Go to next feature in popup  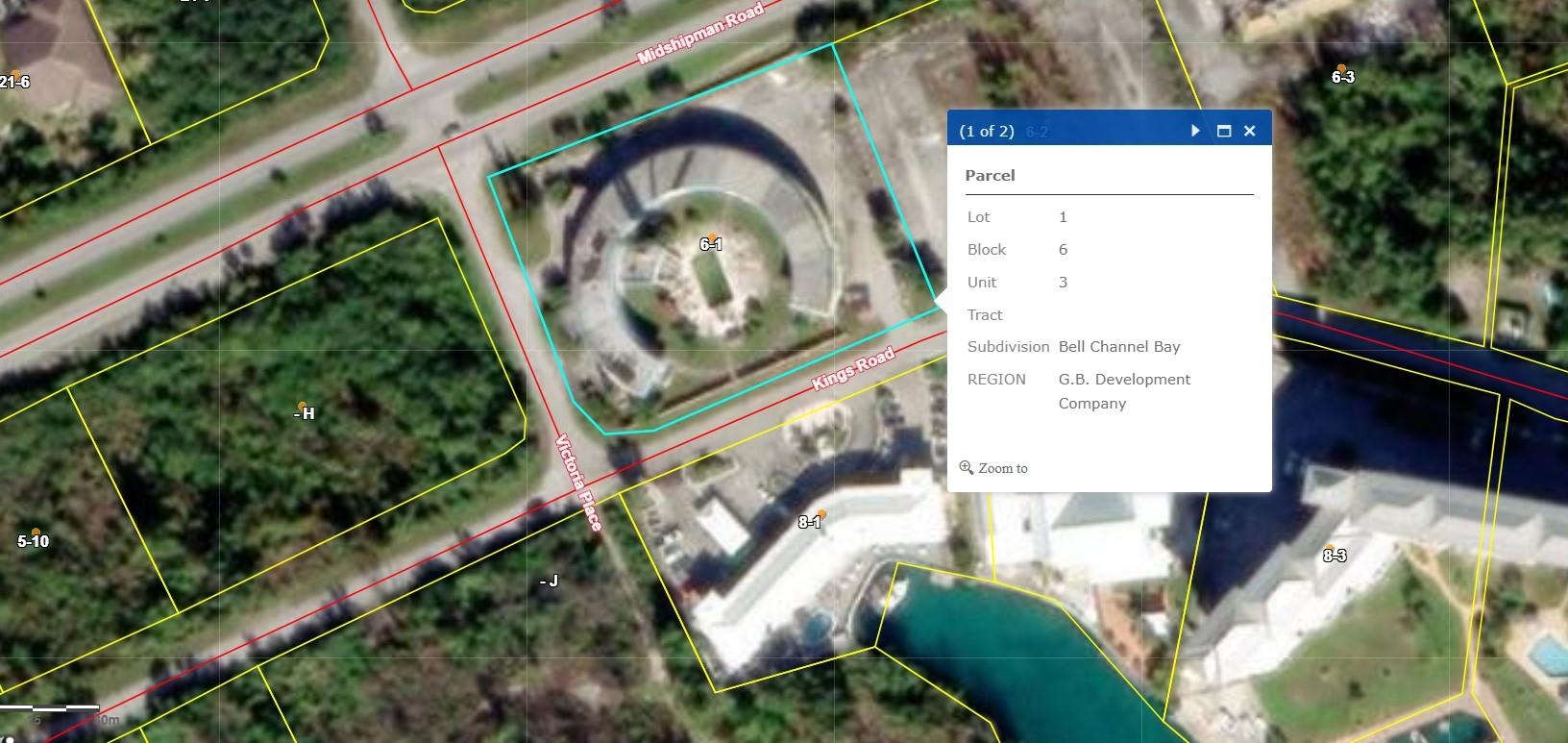point(1195,131)
